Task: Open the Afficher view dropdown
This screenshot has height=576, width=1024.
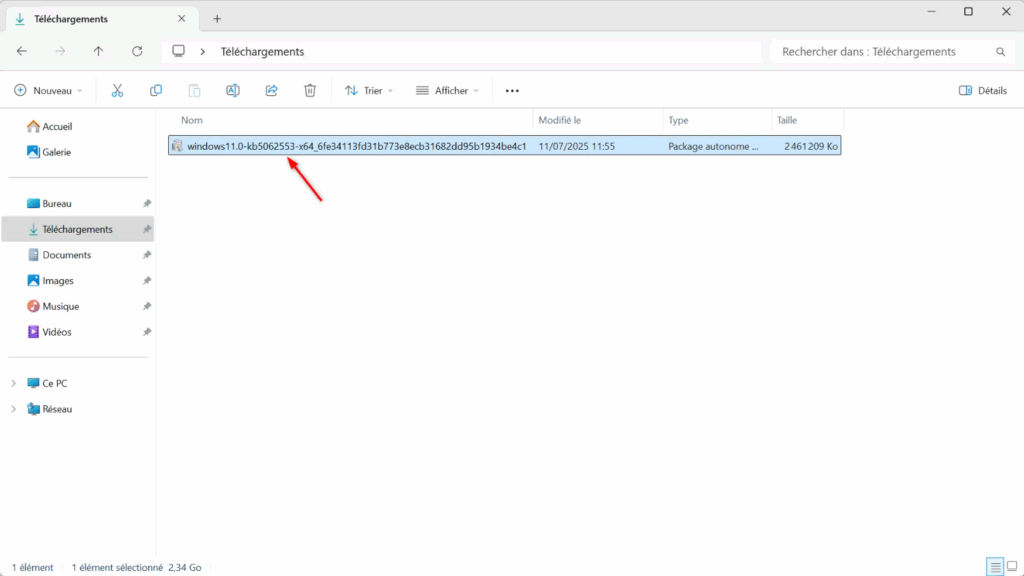Action: (x=447, y=91)
